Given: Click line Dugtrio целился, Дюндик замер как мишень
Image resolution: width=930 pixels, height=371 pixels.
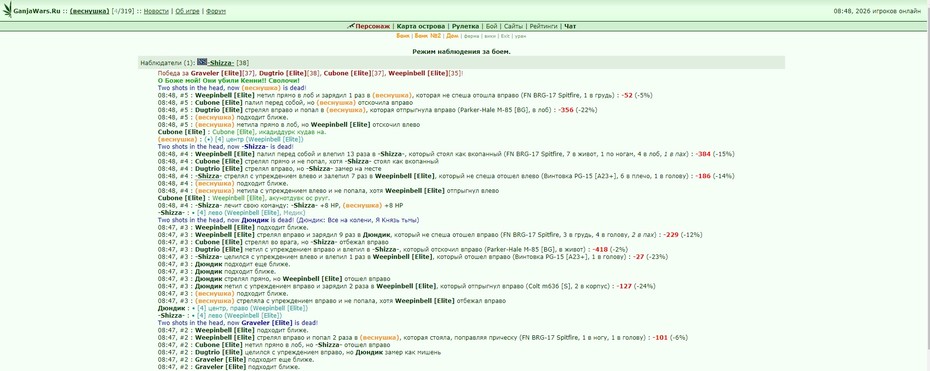Looking at the screenshot, I should 299,352.
